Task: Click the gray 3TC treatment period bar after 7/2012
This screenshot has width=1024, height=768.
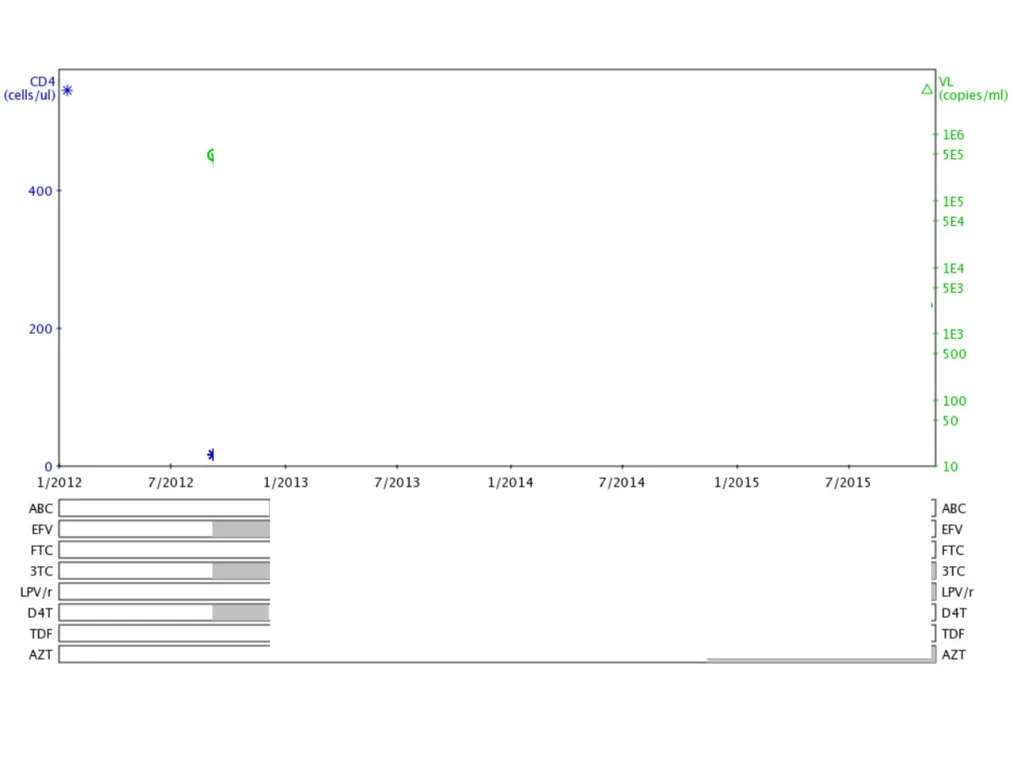Action: click(241, 571)
